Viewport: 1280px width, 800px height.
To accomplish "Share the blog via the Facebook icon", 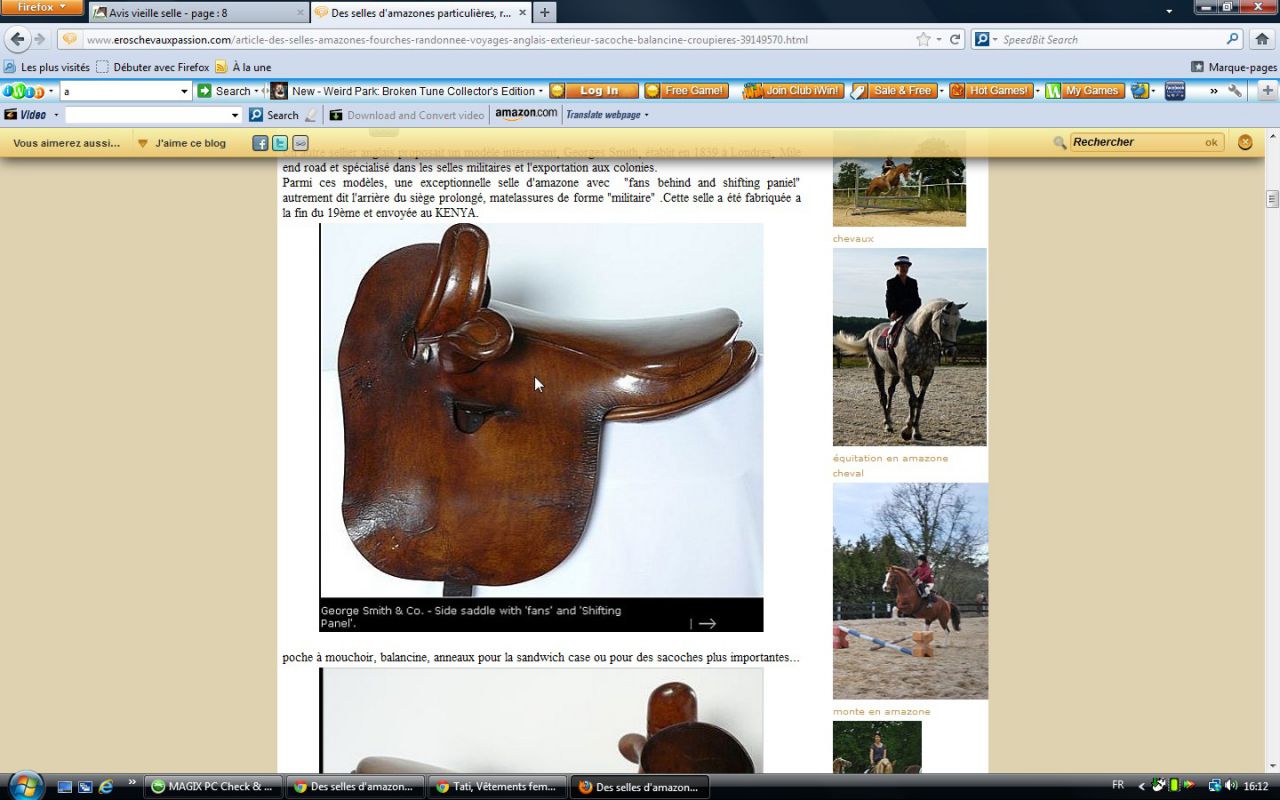I will click(260, 143).
